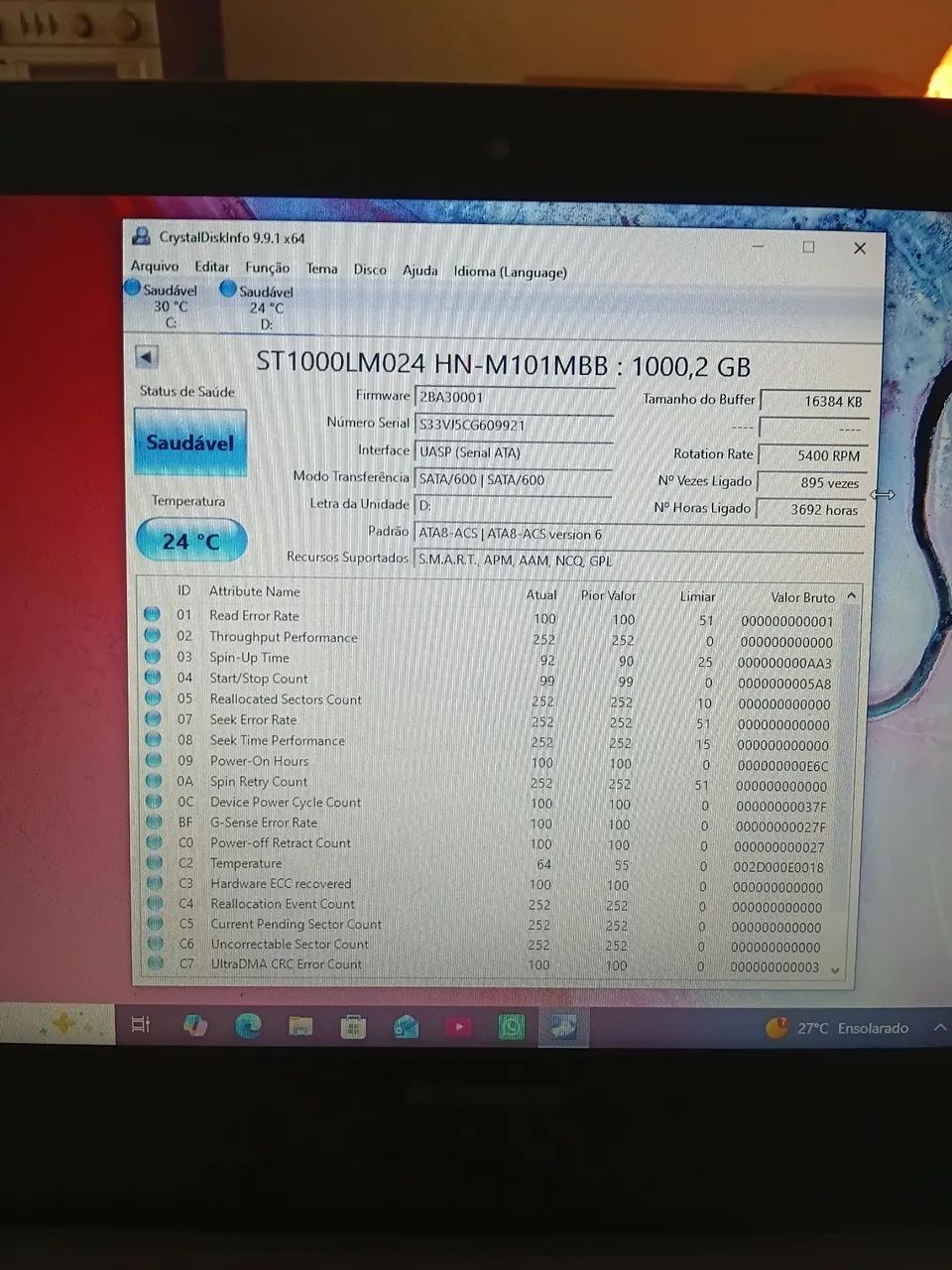Click the status circle for Device Power Cycle Count

pos(154,802)
